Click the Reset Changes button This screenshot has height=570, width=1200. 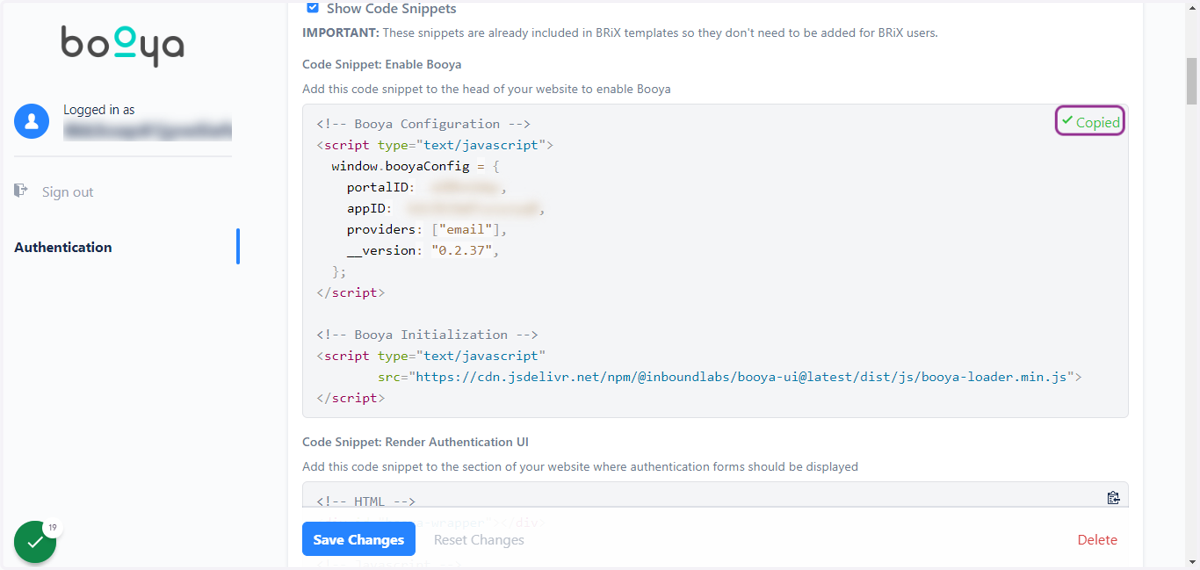(479, 539)
